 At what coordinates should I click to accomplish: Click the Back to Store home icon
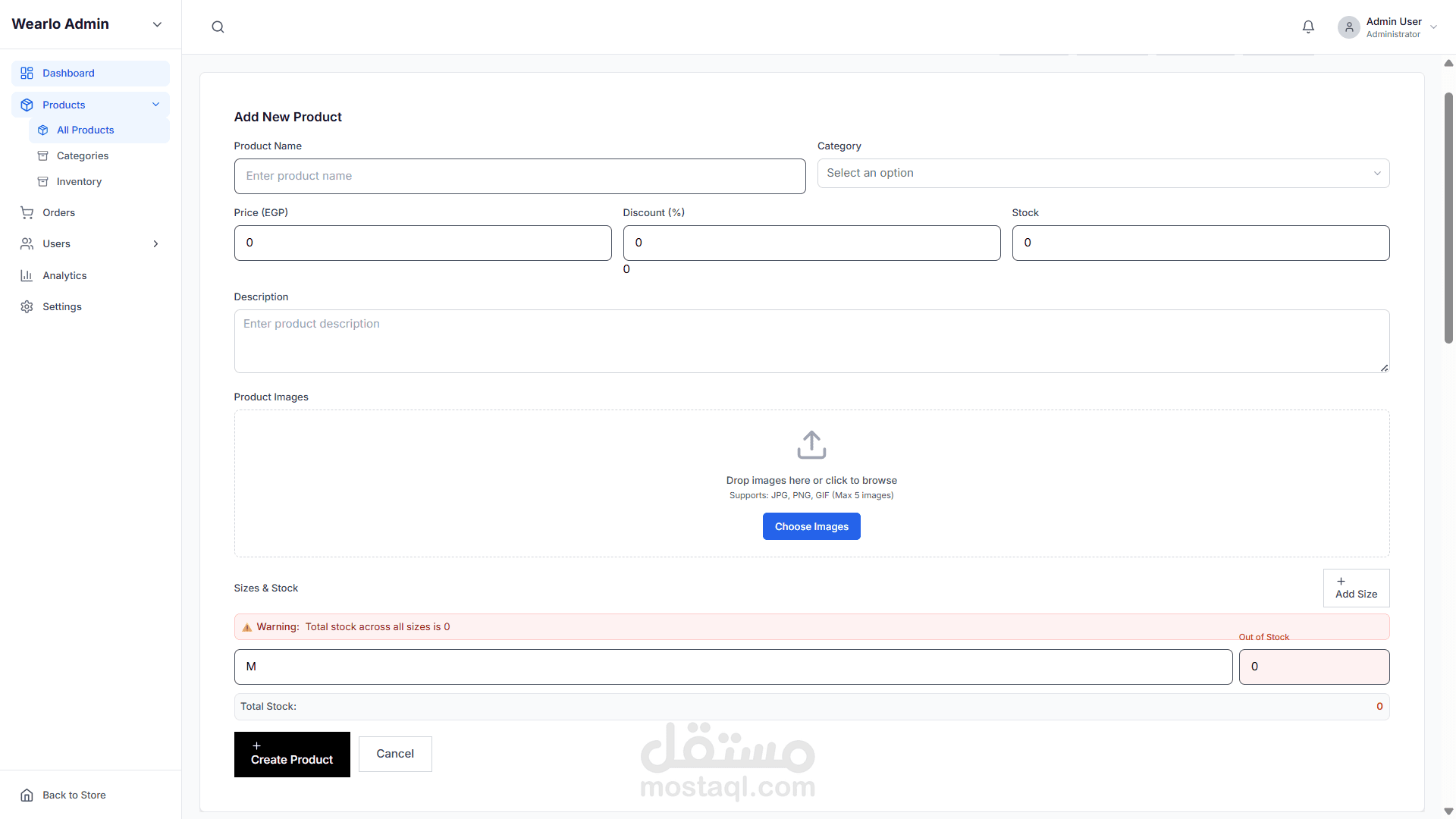point(27,795)
